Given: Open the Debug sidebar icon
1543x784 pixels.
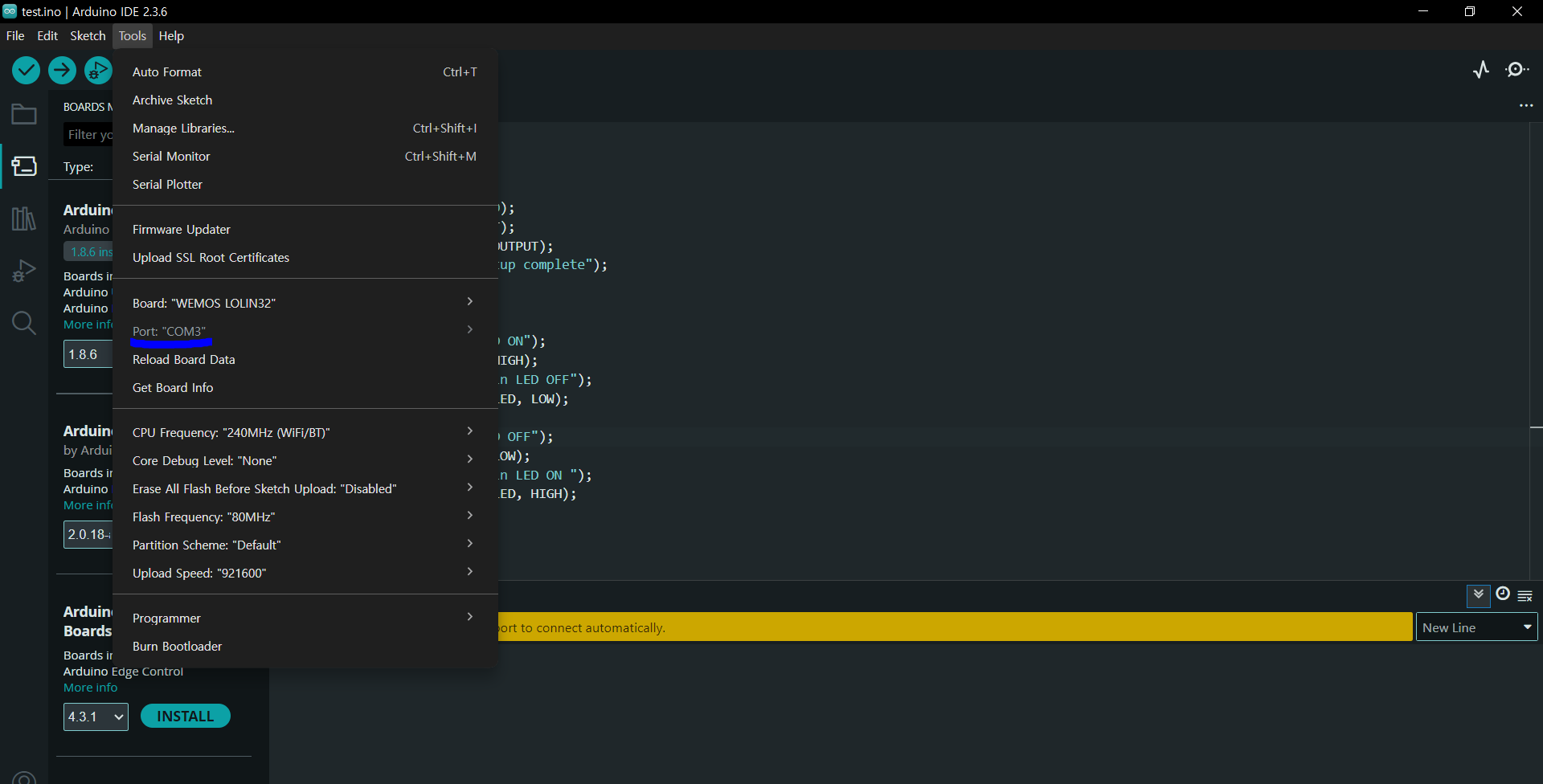Looking at the screenshot, I should click(24, 271).
